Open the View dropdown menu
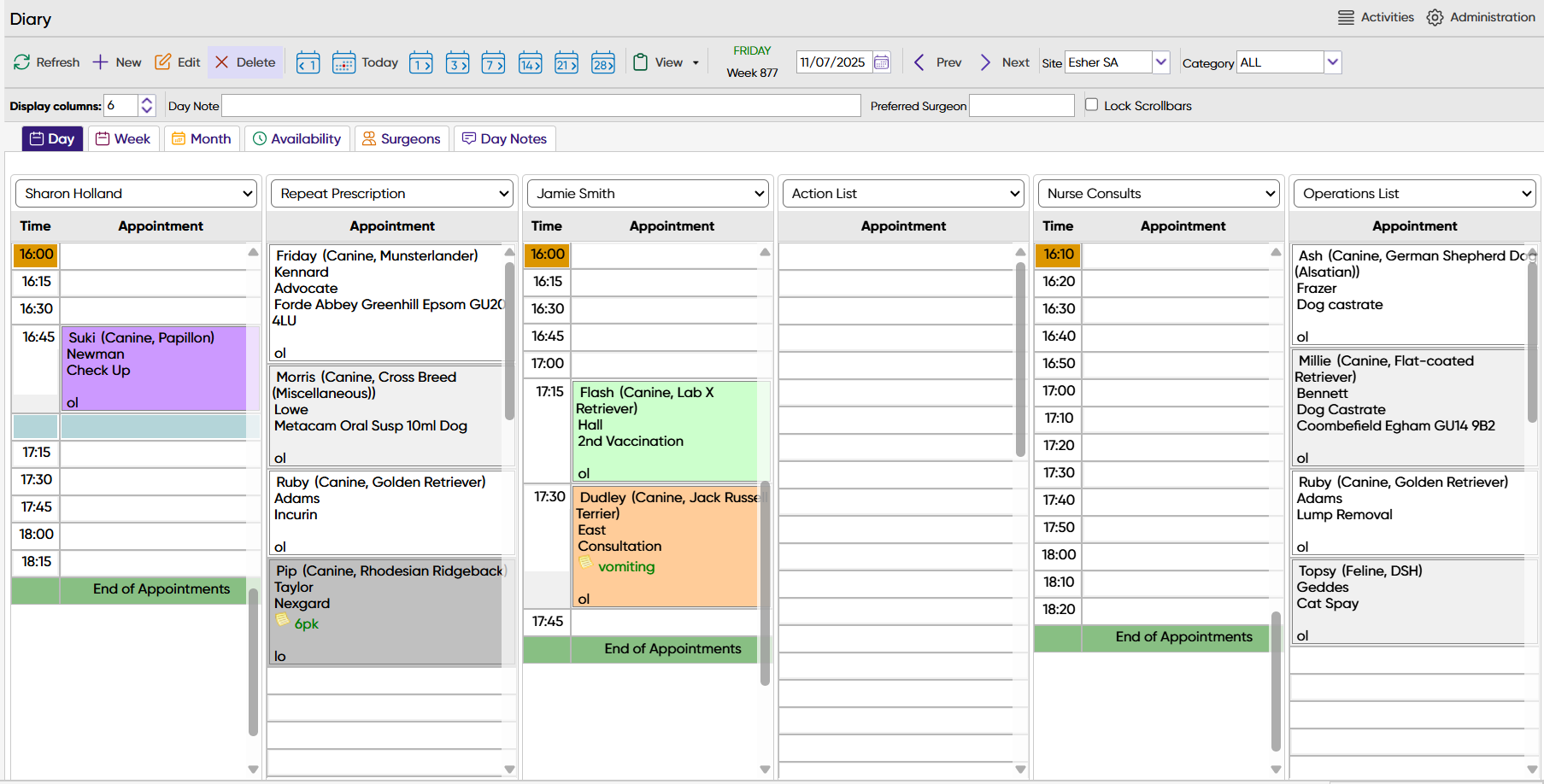The width and height of the screenshot is (1544, 784). click(x=666, y=62)
